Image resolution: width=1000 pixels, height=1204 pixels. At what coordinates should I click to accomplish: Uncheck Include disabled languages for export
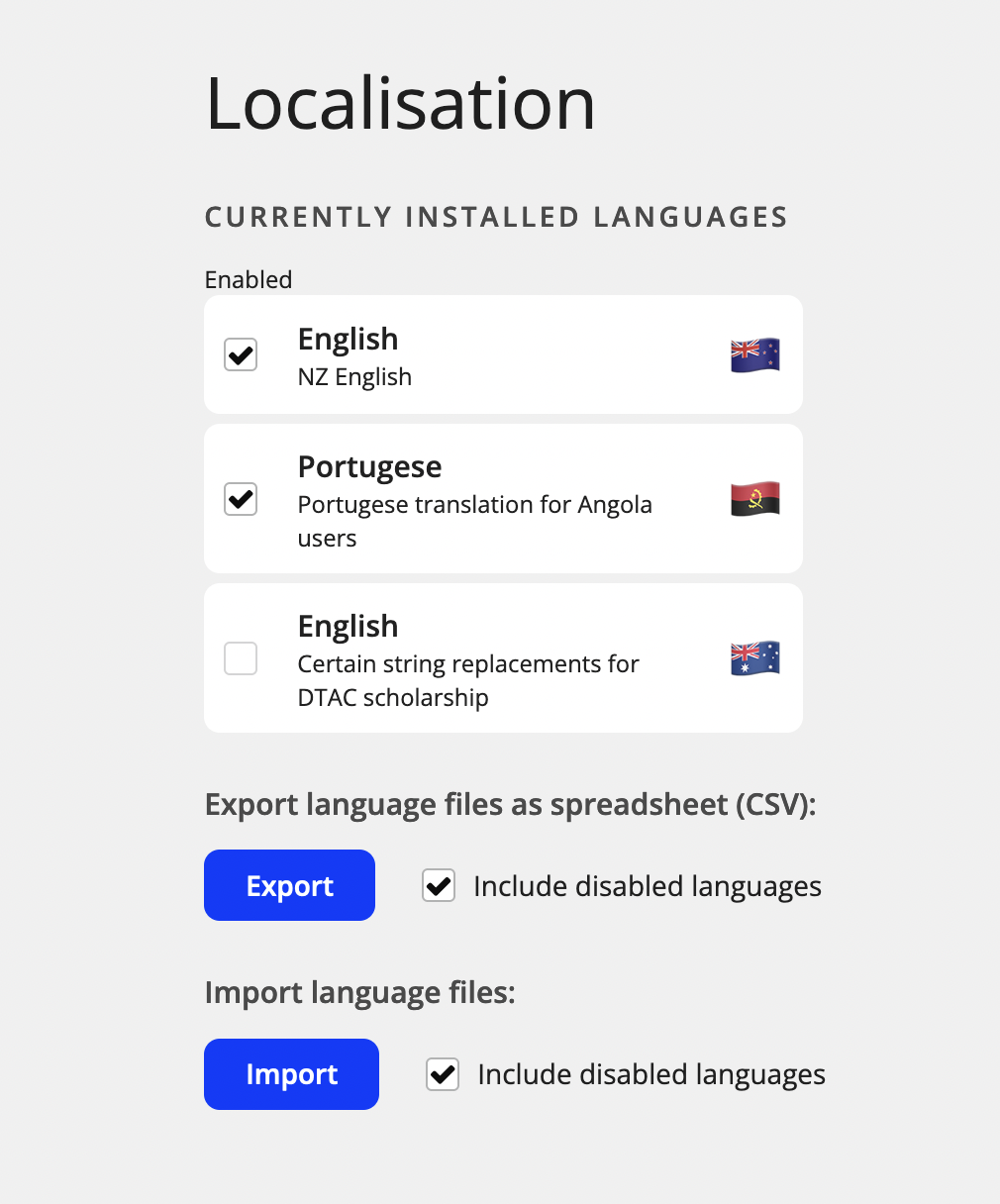[x=439, y=885]
